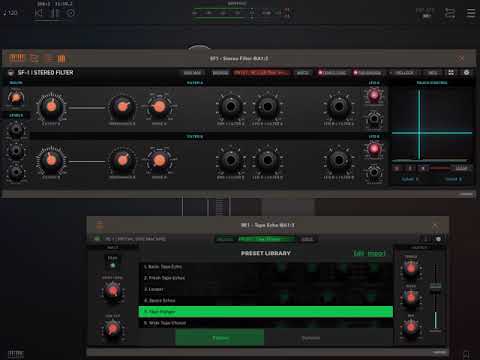480x360 pixels.
Task: Toggle the first red-dot option in SF-1 toolbar
Action: (x=332, y=73)
